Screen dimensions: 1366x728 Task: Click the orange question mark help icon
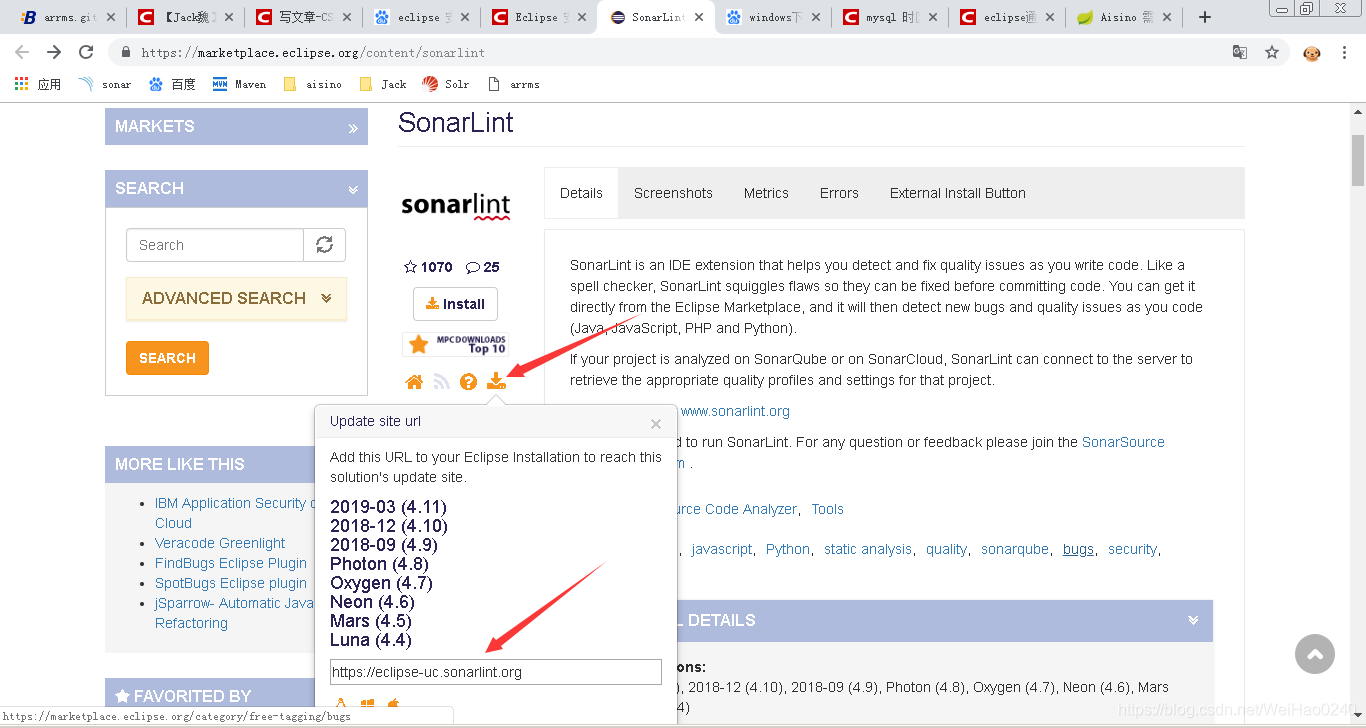(468, 381)
